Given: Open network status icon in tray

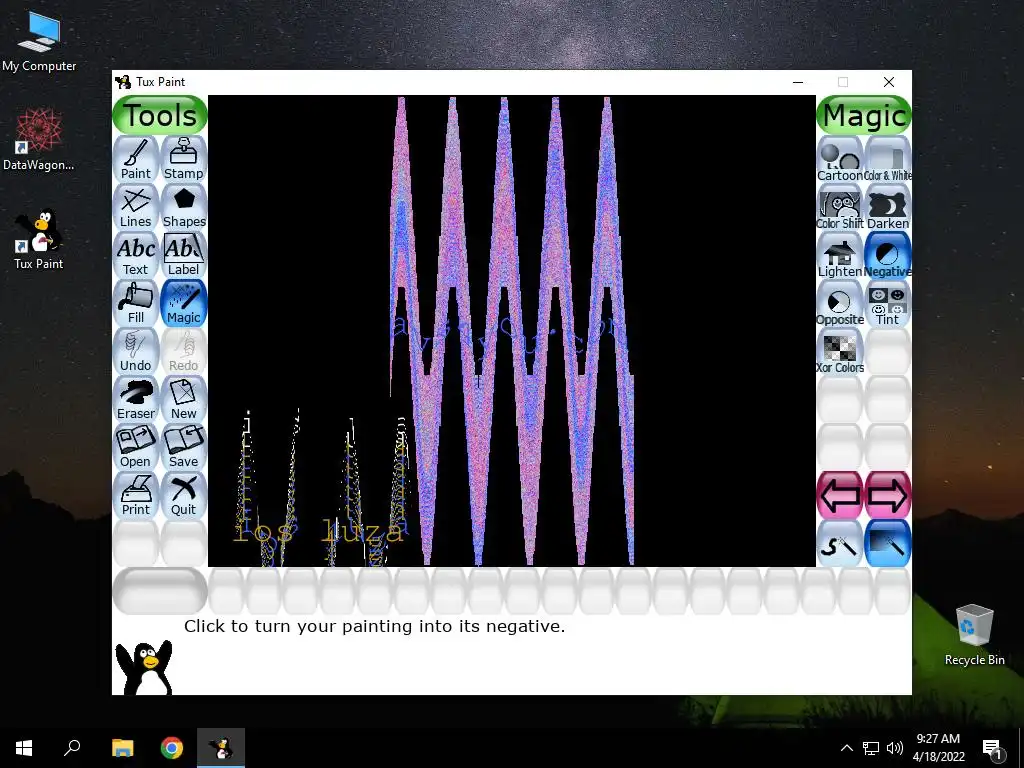Looking at the screenshot, I should coord(871,748).
